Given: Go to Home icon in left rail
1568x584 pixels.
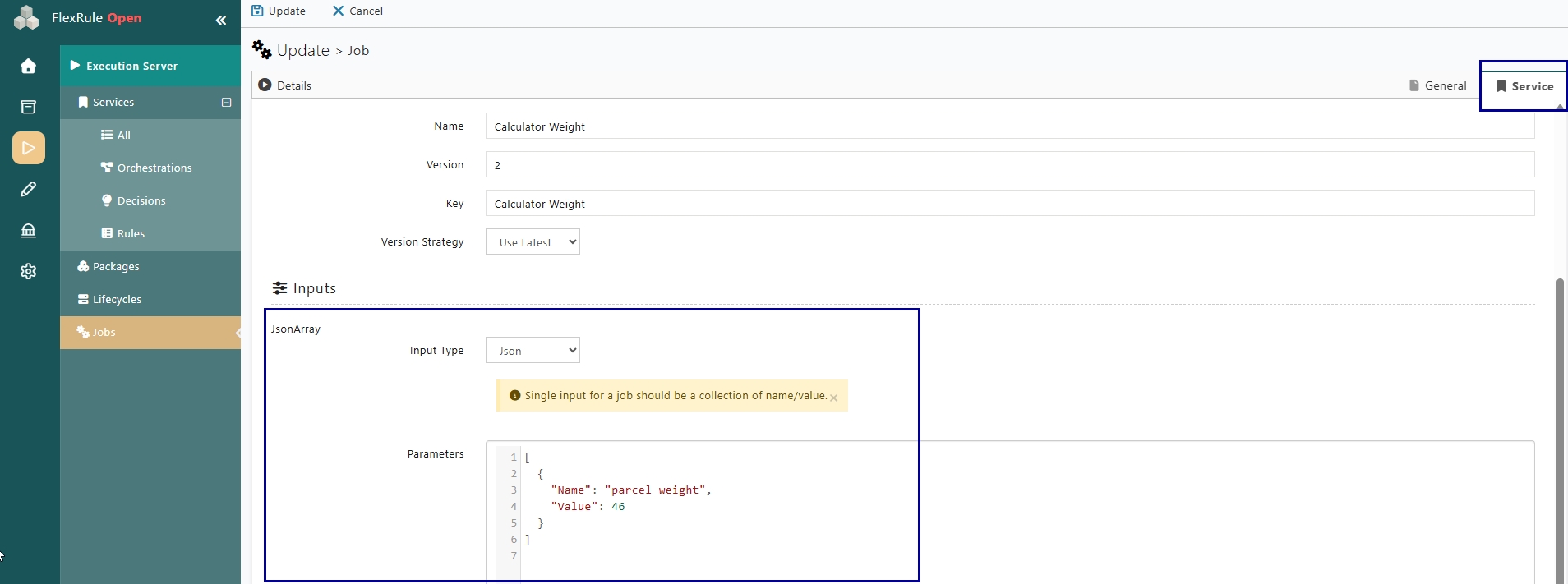Looking at the screenshot, I should (x=28, y=66).
